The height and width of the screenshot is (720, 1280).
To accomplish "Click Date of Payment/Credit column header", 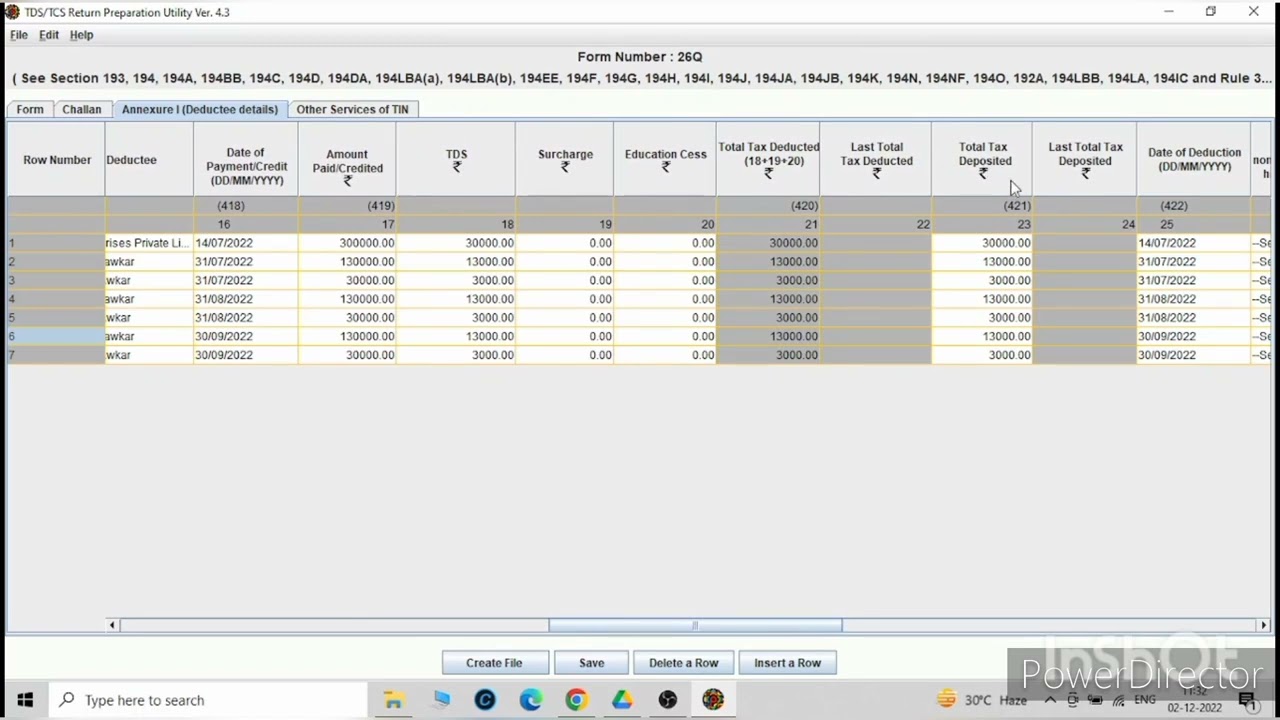I will [x=246, y=160].
